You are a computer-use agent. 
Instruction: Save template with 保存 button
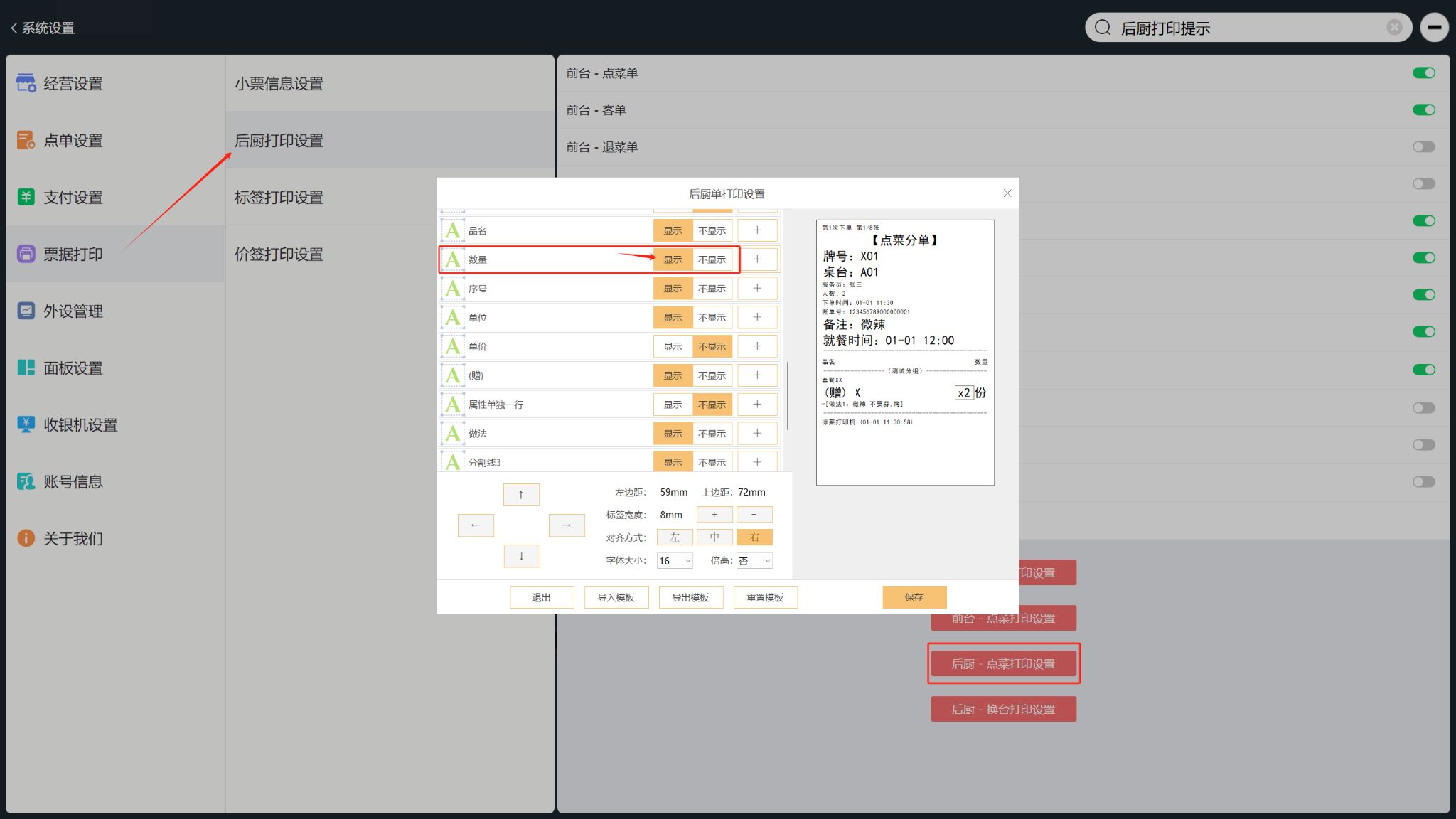914,597
